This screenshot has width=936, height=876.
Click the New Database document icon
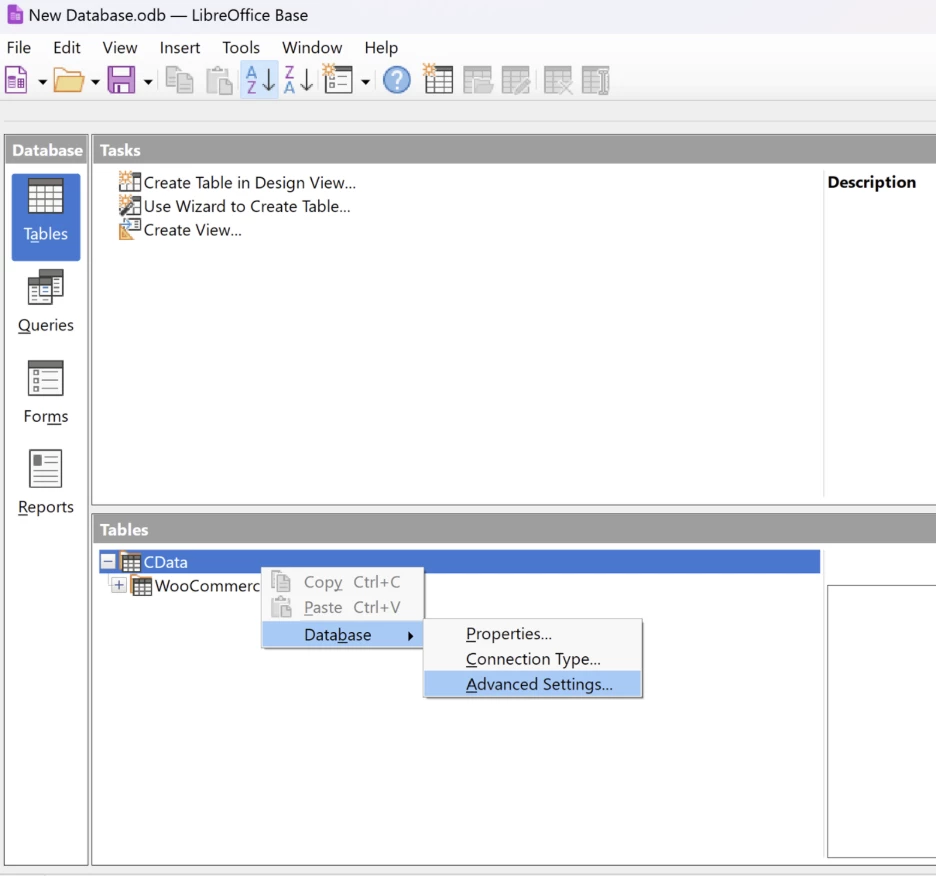[x=17, y=80]
